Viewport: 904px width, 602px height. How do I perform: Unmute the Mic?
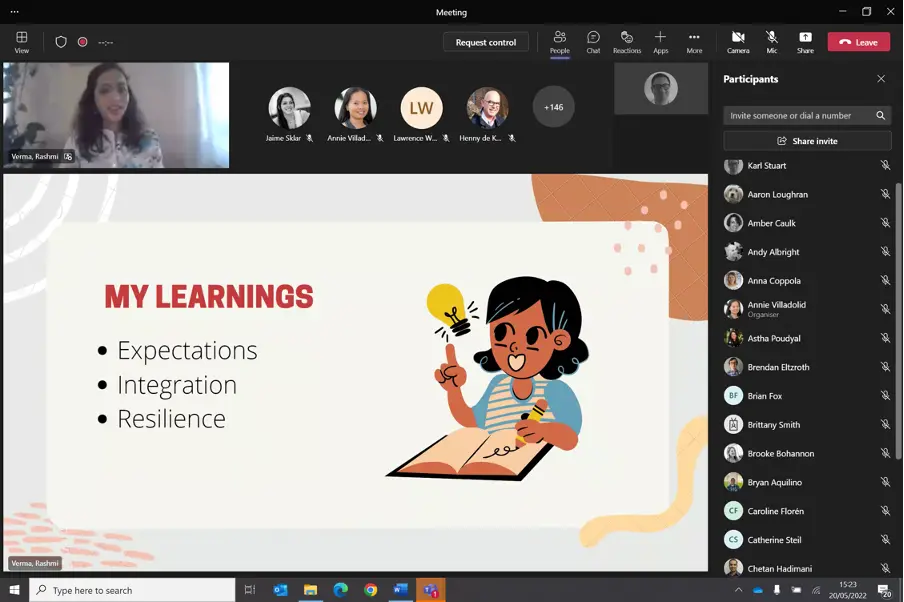tap(771, 42)
